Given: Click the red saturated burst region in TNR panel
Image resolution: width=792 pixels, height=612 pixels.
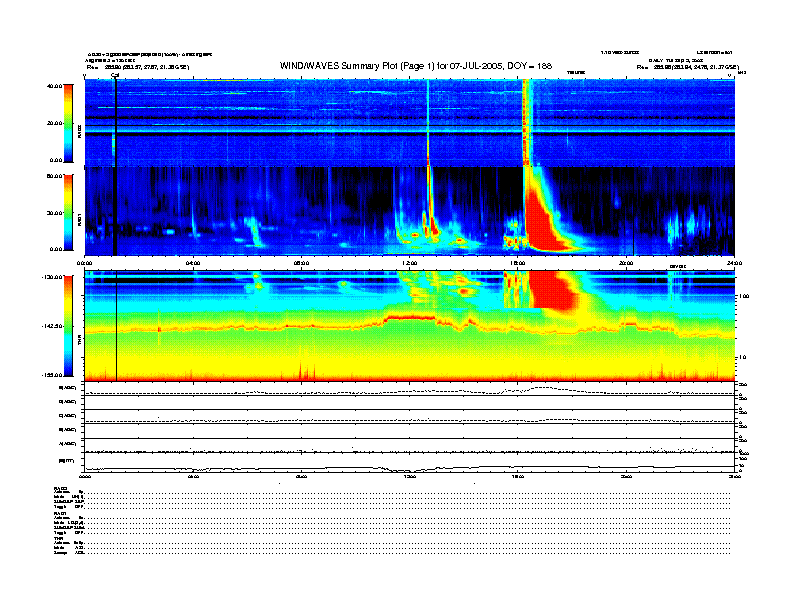Looking at the screenshot, I should pyautogui.click(x=555, y=289).
